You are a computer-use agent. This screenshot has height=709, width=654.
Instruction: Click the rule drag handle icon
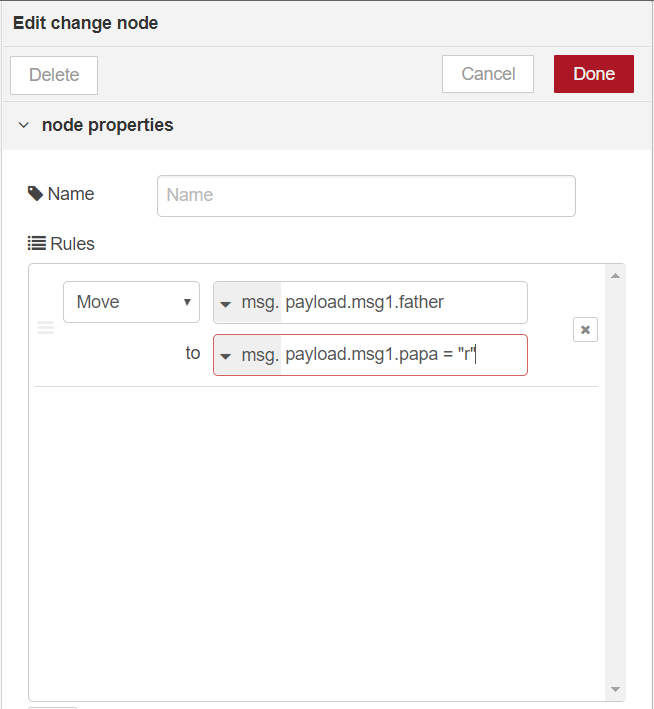(x=45, y=327)
